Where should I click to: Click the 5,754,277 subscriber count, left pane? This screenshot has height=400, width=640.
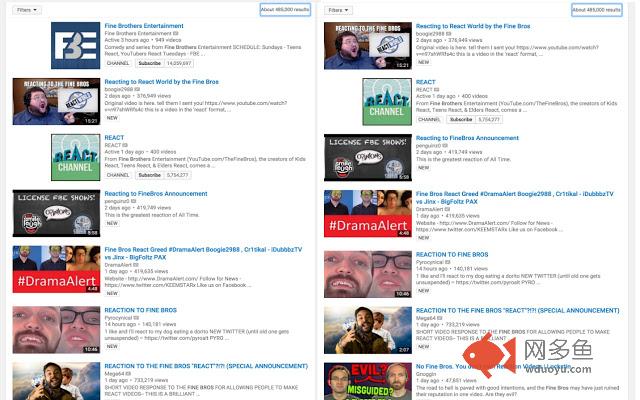pos(178,175)
